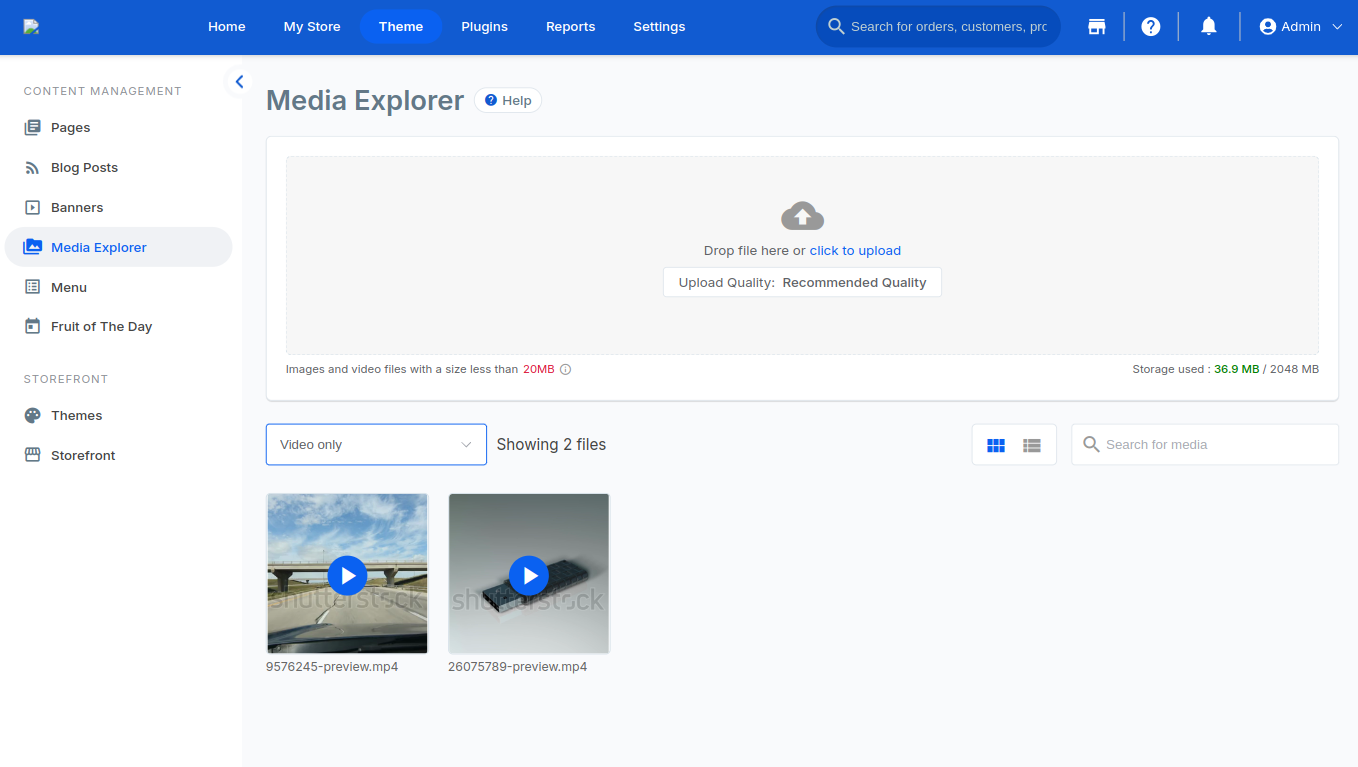Viewport: 1358px width, 767px height.
Task: Switch to list view layout
Action: [1032, 445]
